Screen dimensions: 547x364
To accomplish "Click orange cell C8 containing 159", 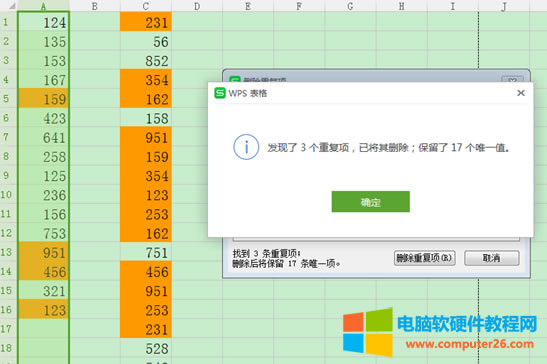I will pyautogui.click(x=146, y=156).
